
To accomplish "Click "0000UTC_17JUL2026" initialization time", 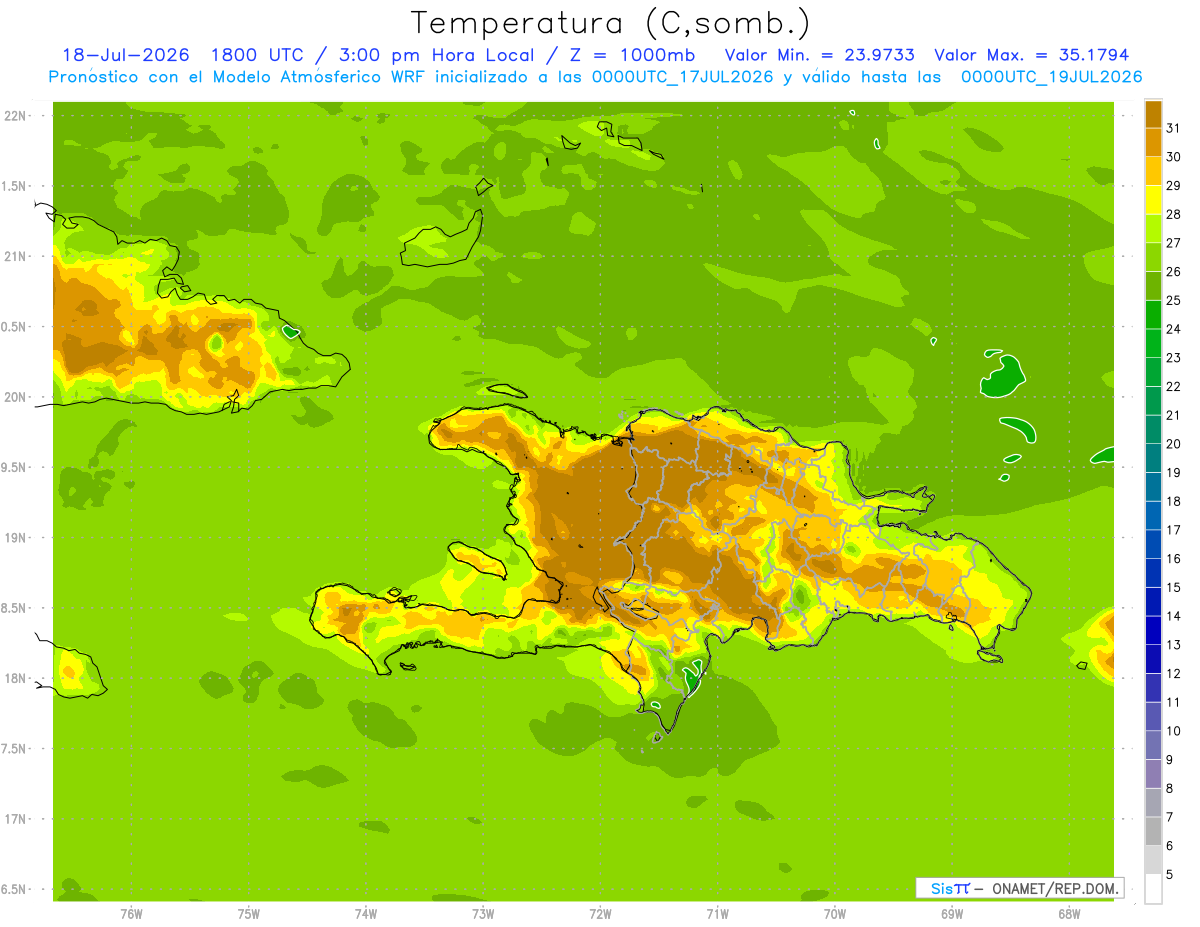I will [x=683, y=77].
